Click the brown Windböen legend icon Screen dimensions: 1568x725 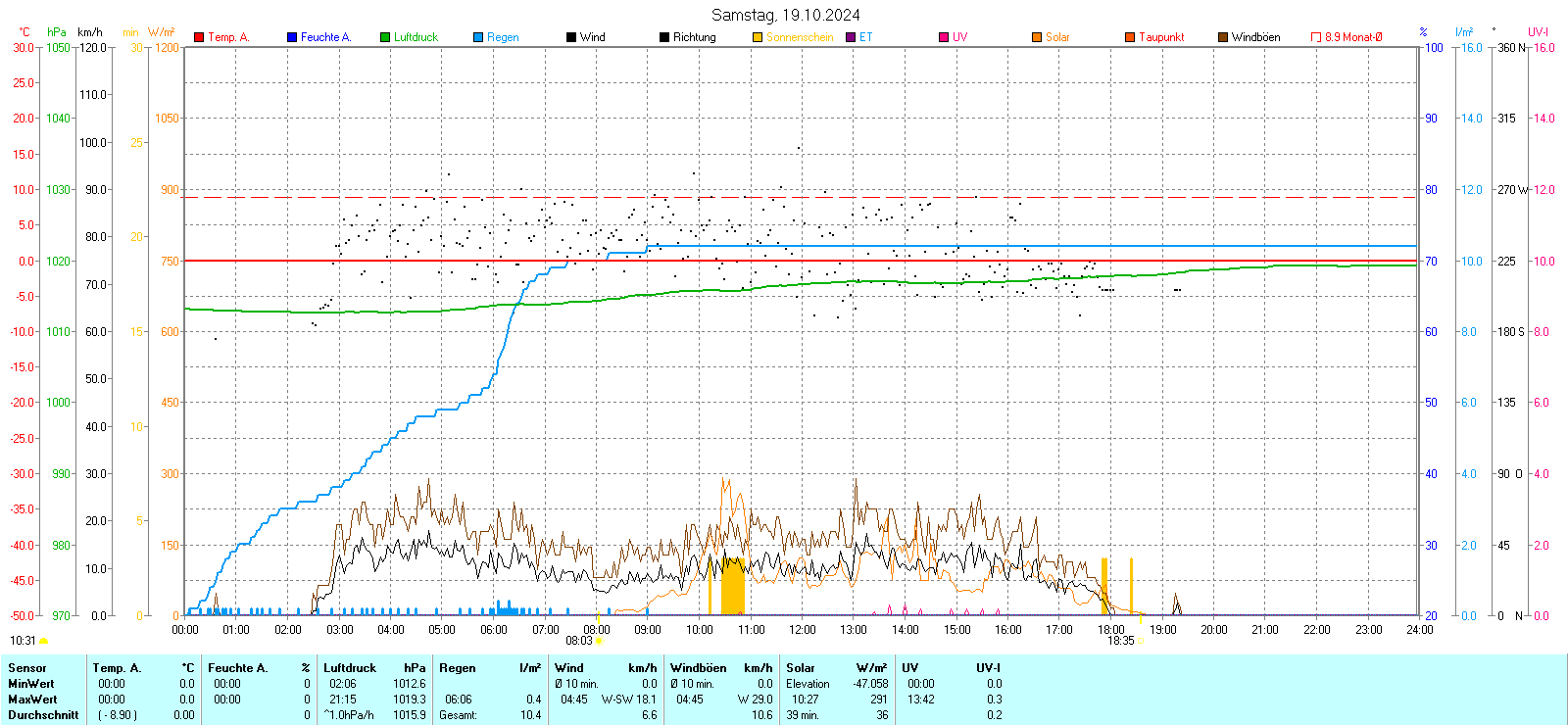click(x=1223, y=37)
